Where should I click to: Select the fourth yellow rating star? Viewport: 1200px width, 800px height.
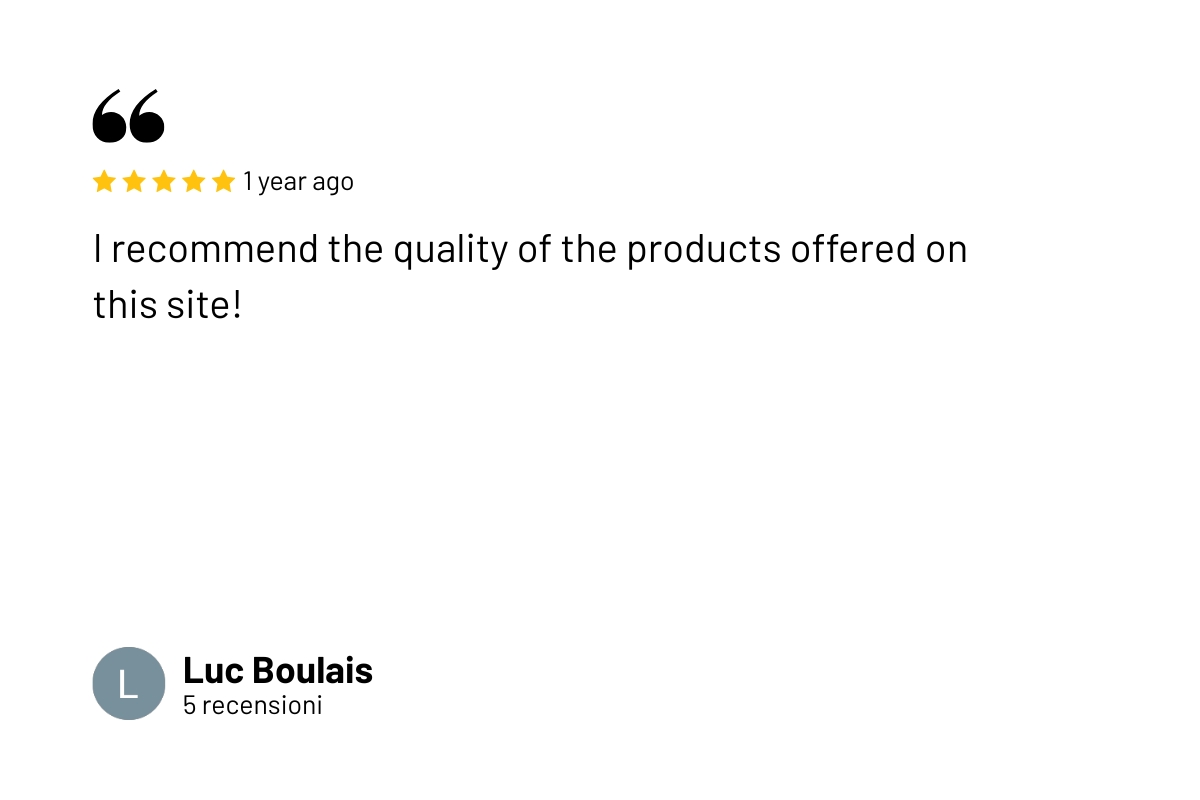click(x=194, y=181)
